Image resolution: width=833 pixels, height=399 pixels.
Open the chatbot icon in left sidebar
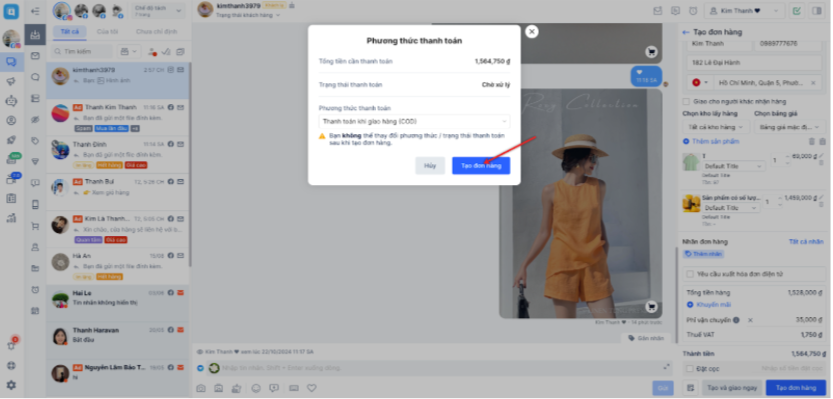click(x=11, y=101)
